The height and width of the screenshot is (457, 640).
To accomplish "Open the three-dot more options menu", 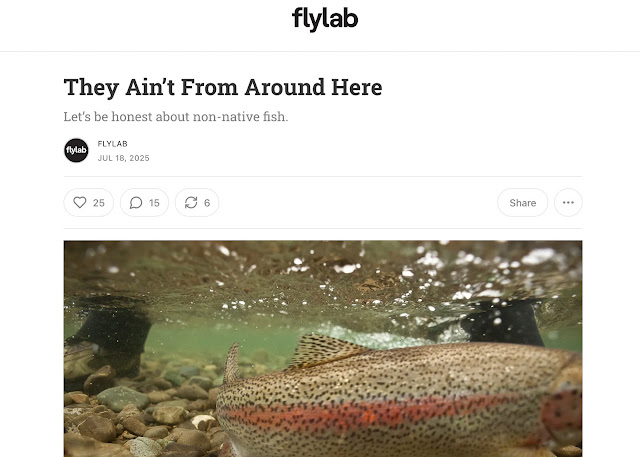I will (568, 202).
